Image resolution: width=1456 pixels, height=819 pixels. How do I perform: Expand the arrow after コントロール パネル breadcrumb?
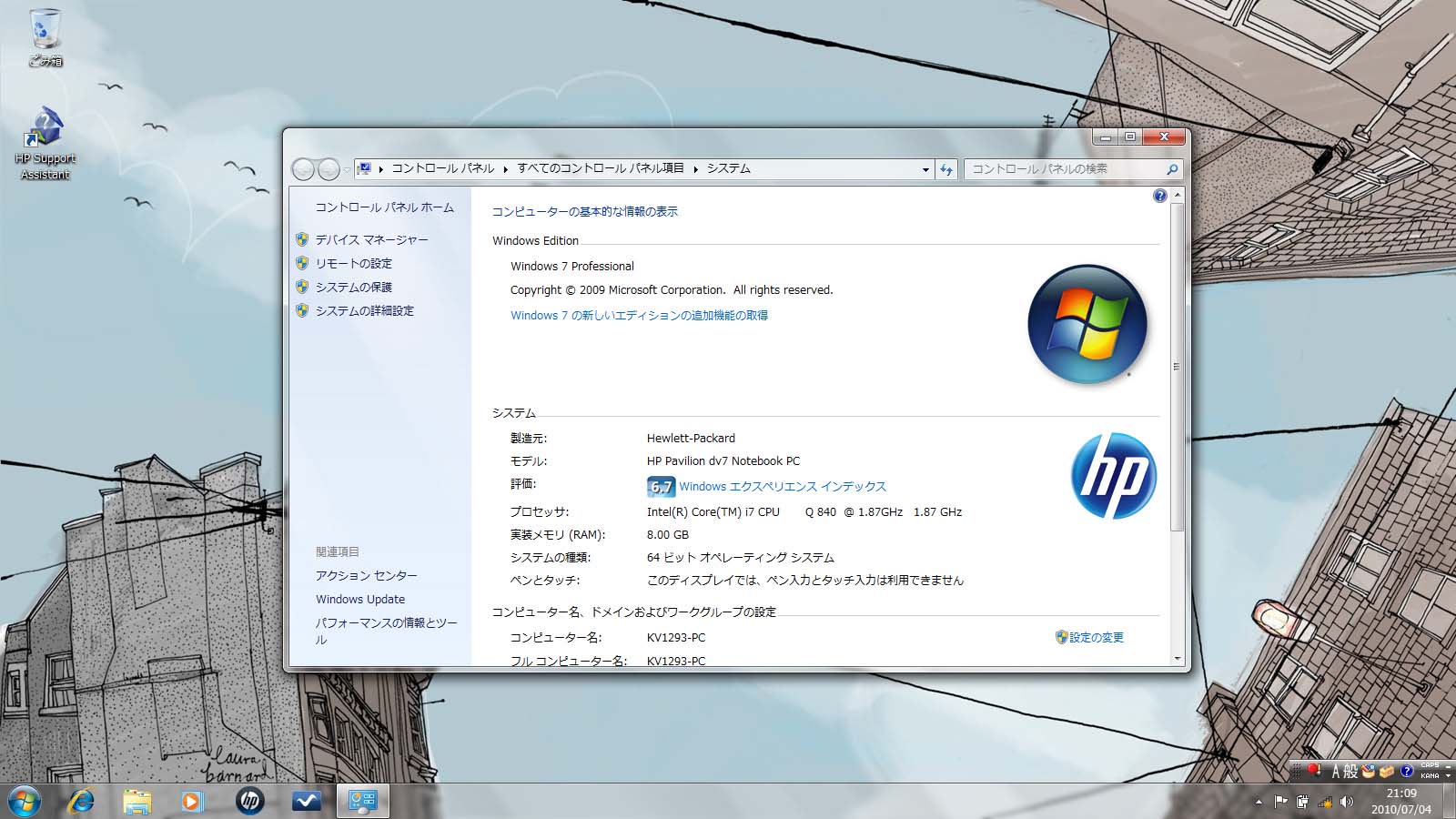pos(506,169)
